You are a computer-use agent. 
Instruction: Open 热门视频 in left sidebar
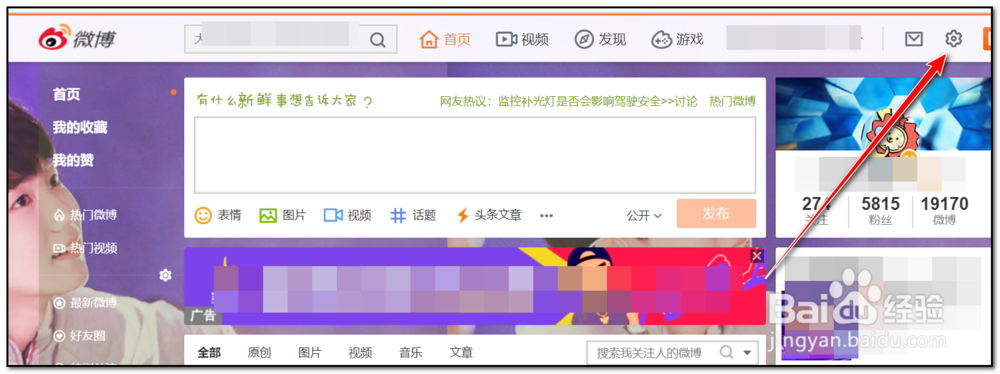coord(85,248)
